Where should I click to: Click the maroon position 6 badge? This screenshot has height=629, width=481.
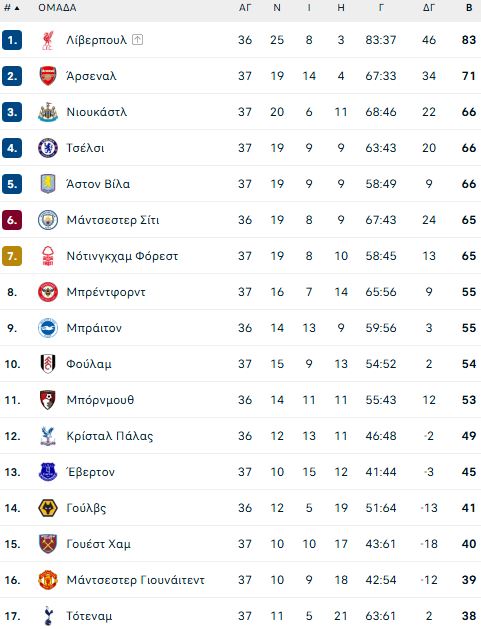[x=12, y=220]
